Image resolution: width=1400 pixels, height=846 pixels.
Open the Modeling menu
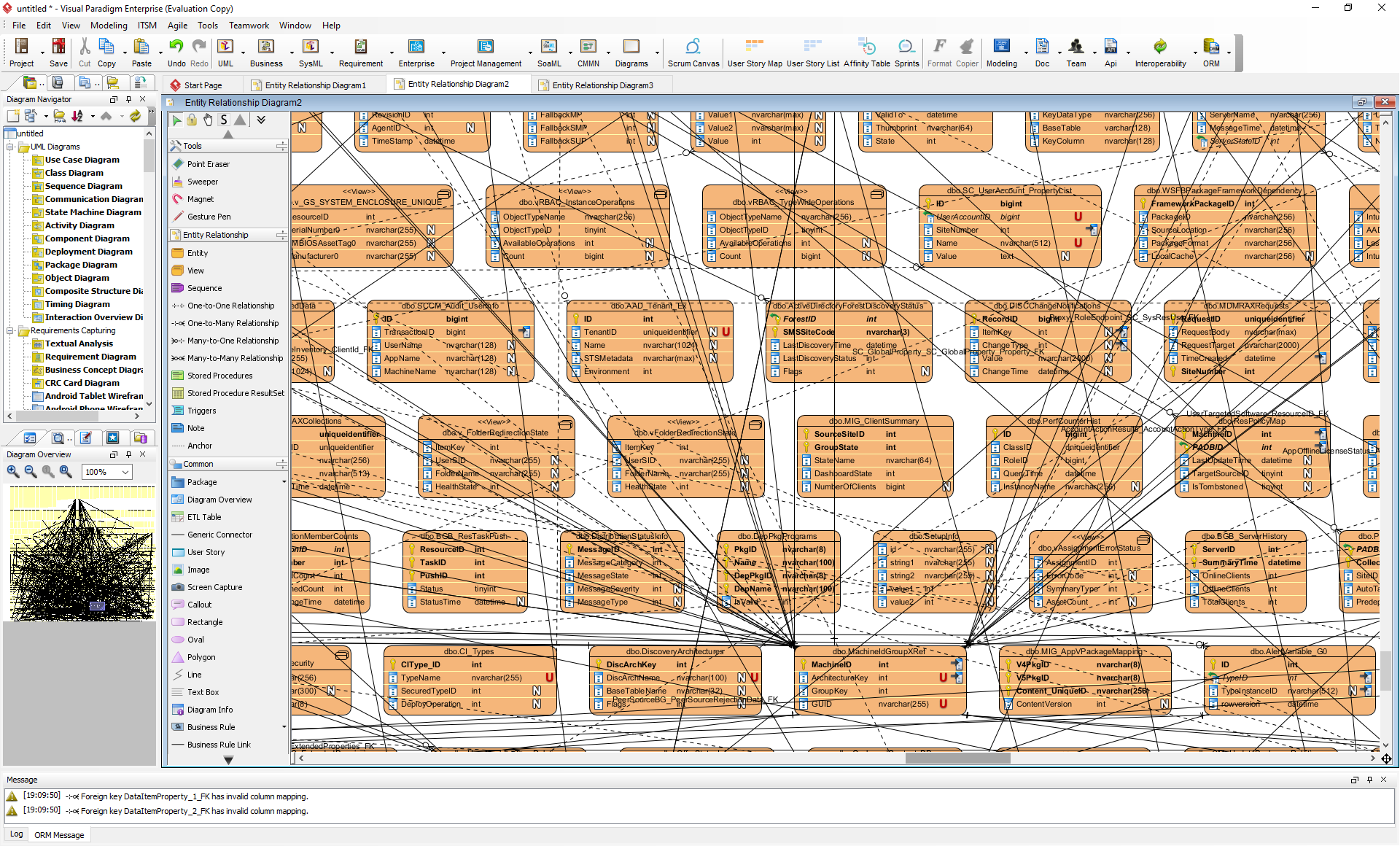109,25
